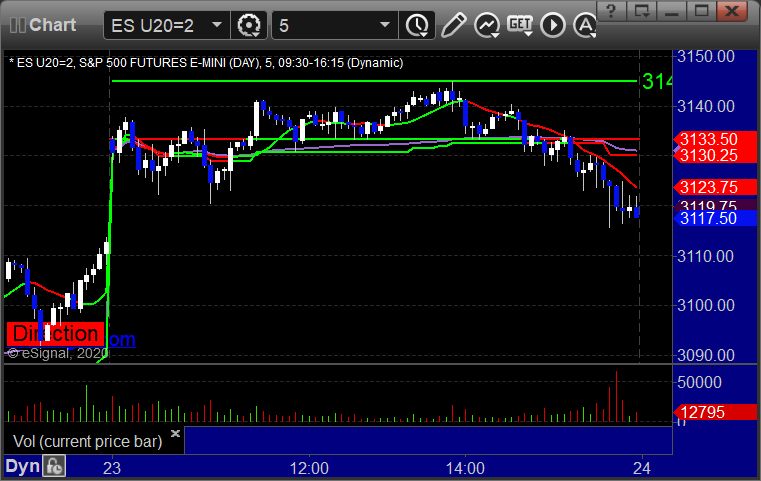Viewport: 761px width, 481px height.
Task: Open the alerts 'A' circle icon
Action: click(x=585, y=25)
